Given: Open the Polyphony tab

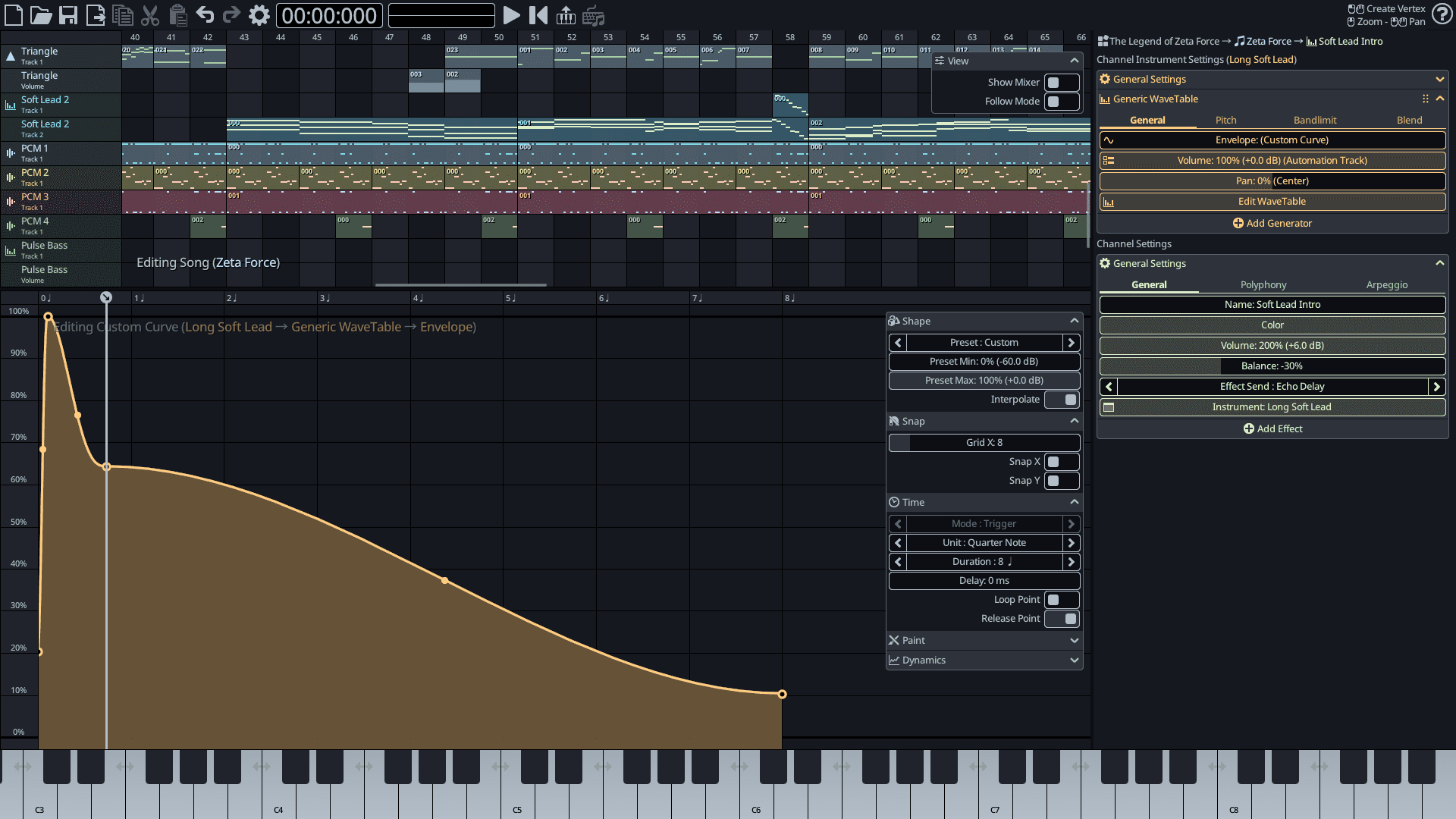Looking at the screenshot, I should tap(1263, 284).
